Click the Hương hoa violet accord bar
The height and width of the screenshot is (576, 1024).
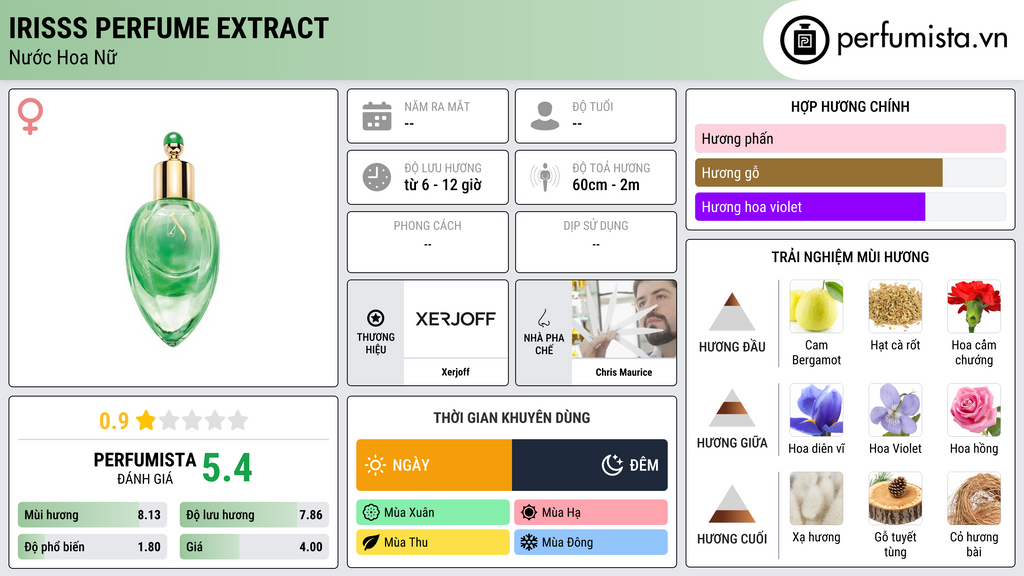[850, 206]
